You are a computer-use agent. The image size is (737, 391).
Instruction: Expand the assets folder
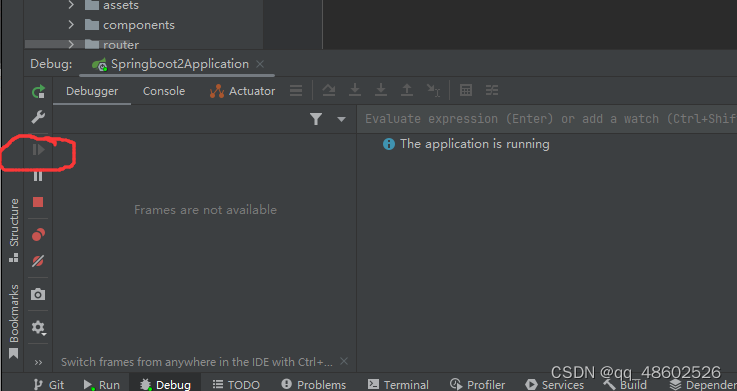point(71,5)
